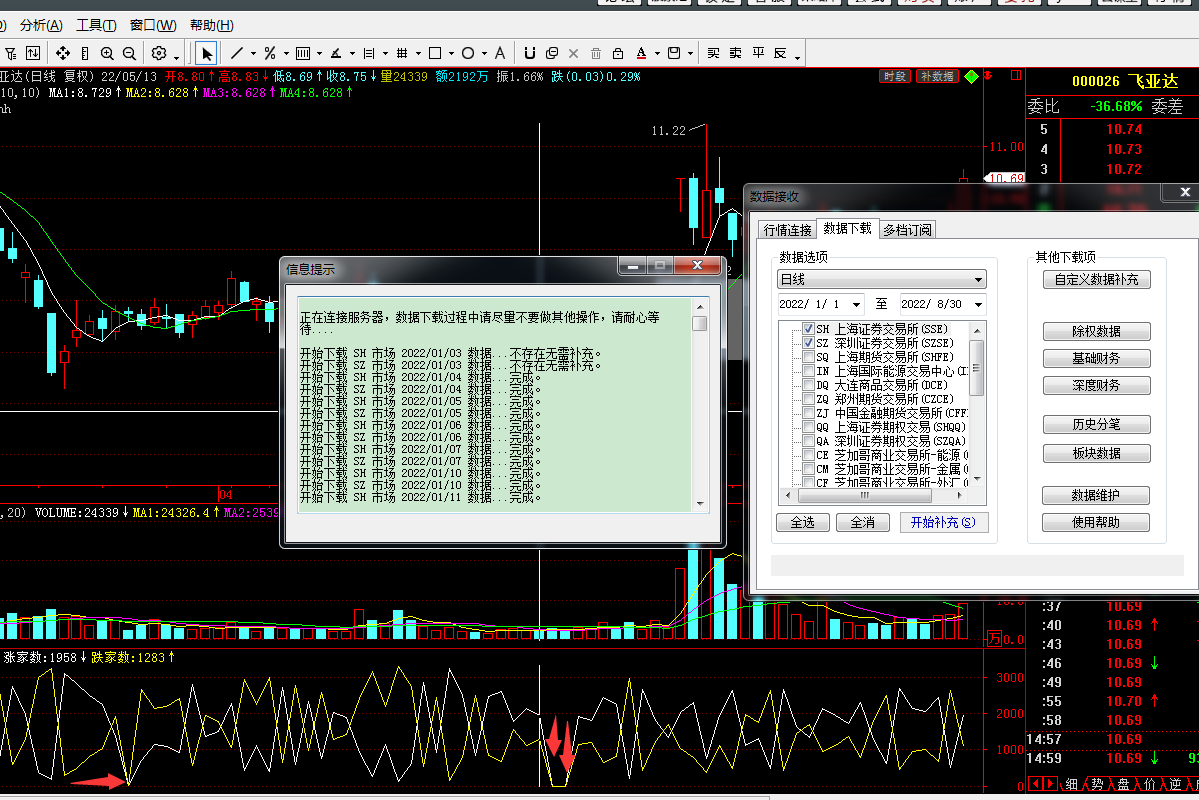This screenshot has height=800, width=1199.
Task: Click the filter funnel icon in toolbar
Action: [x=11, y=54]
